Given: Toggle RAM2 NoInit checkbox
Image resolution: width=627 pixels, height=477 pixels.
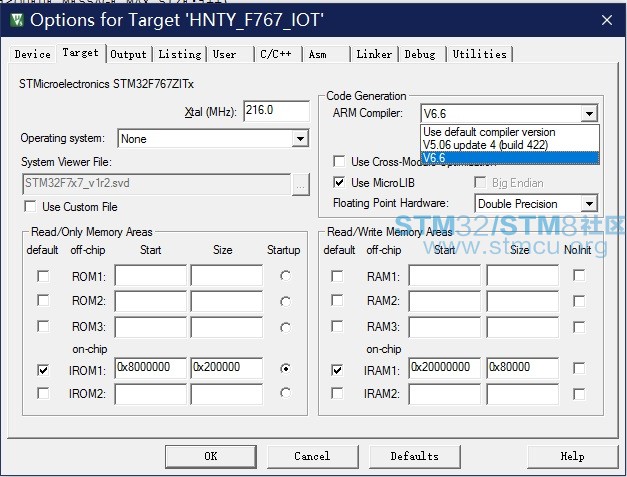Looking at the screenshot, I should (579, 301).
